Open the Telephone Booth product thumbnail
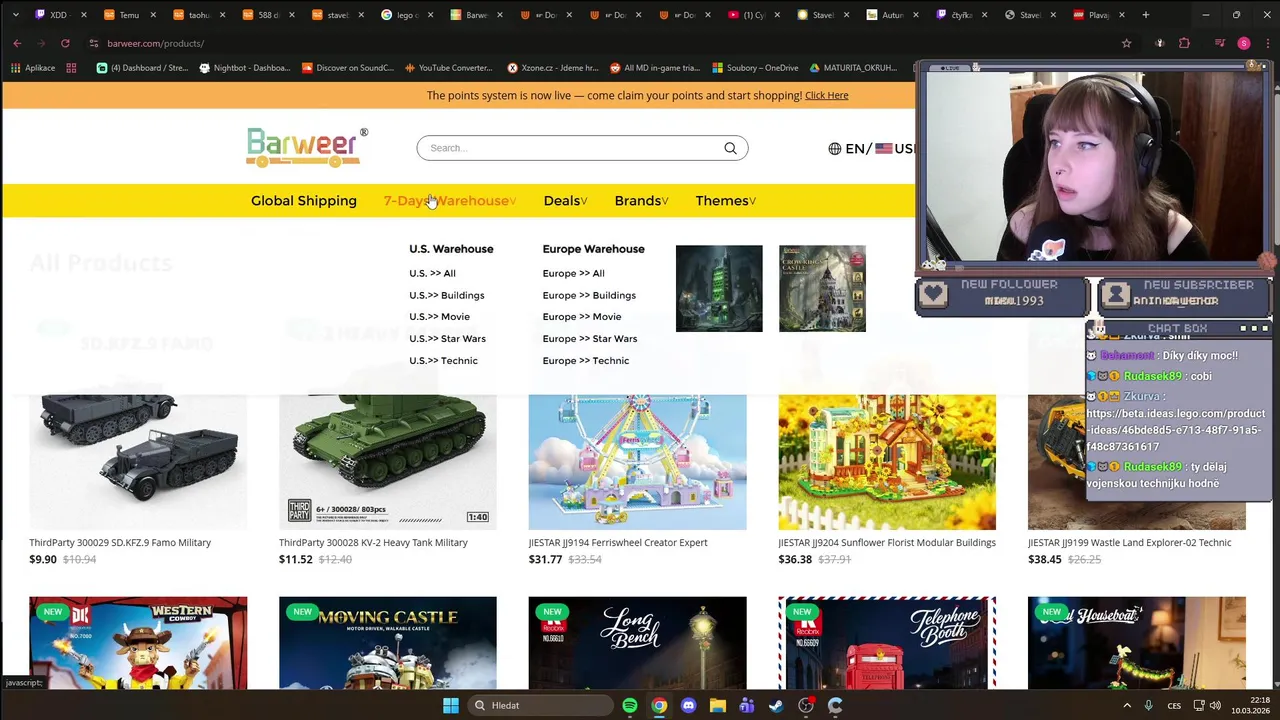The width and height of the screenshot is (1280, 720). (x=887, y=643)
